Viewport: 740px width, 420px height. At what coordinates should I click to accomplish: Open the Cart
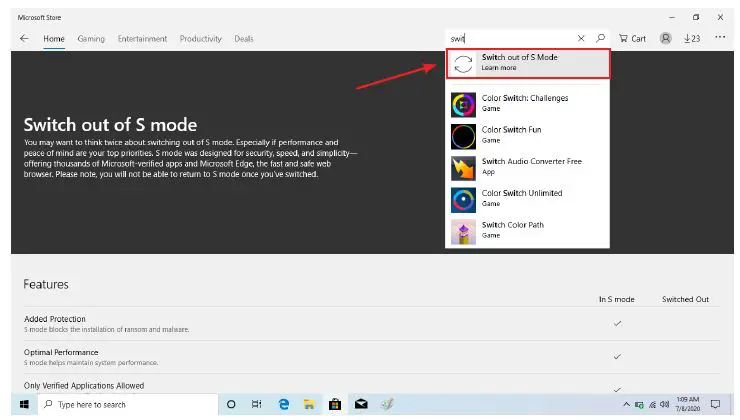[632, 39]
